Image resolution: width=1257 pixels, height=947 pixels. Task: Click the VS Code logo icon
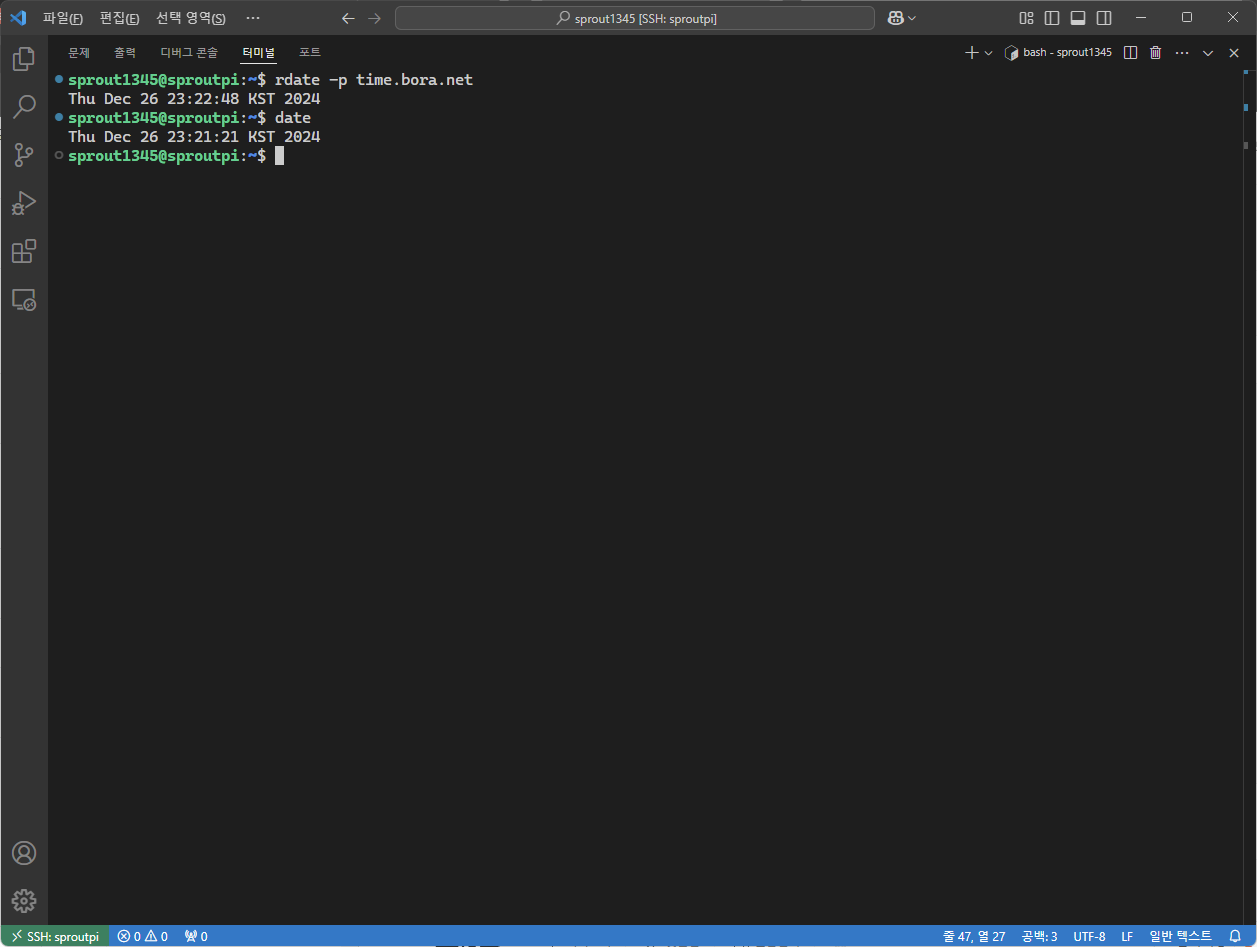point(18,18)
